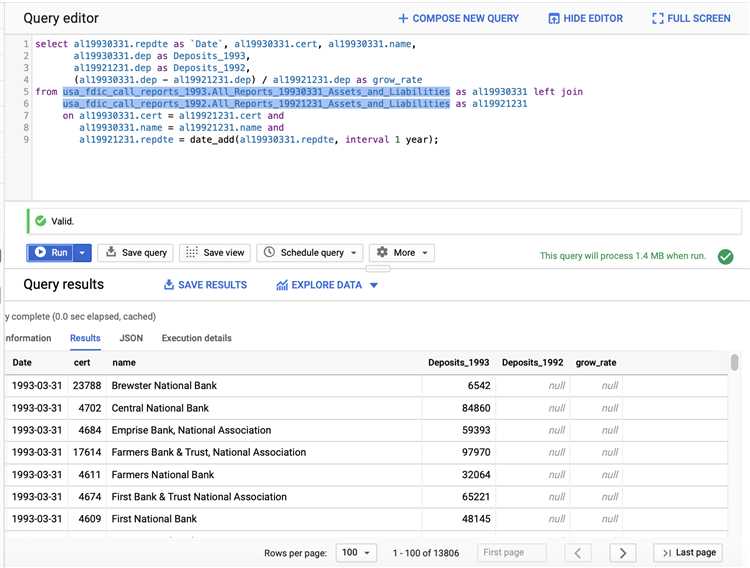750x568 pixels.
Task: Click the Schedule query clock icon
Action: [269, 252]
